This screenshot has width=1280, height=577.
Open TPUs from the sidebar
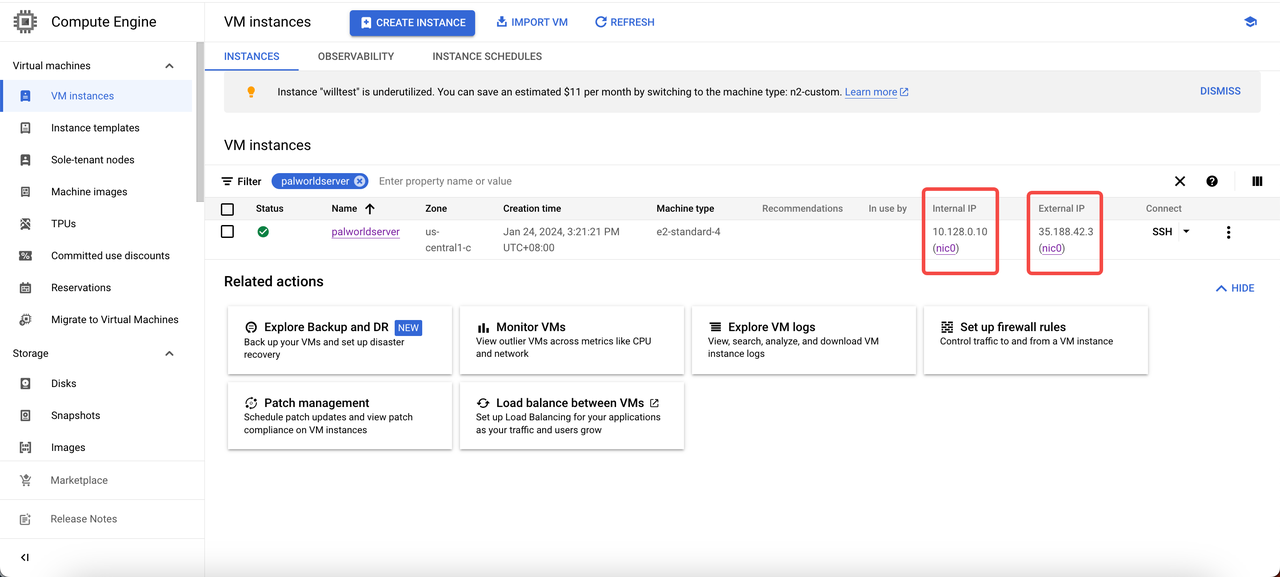point(63,224)
